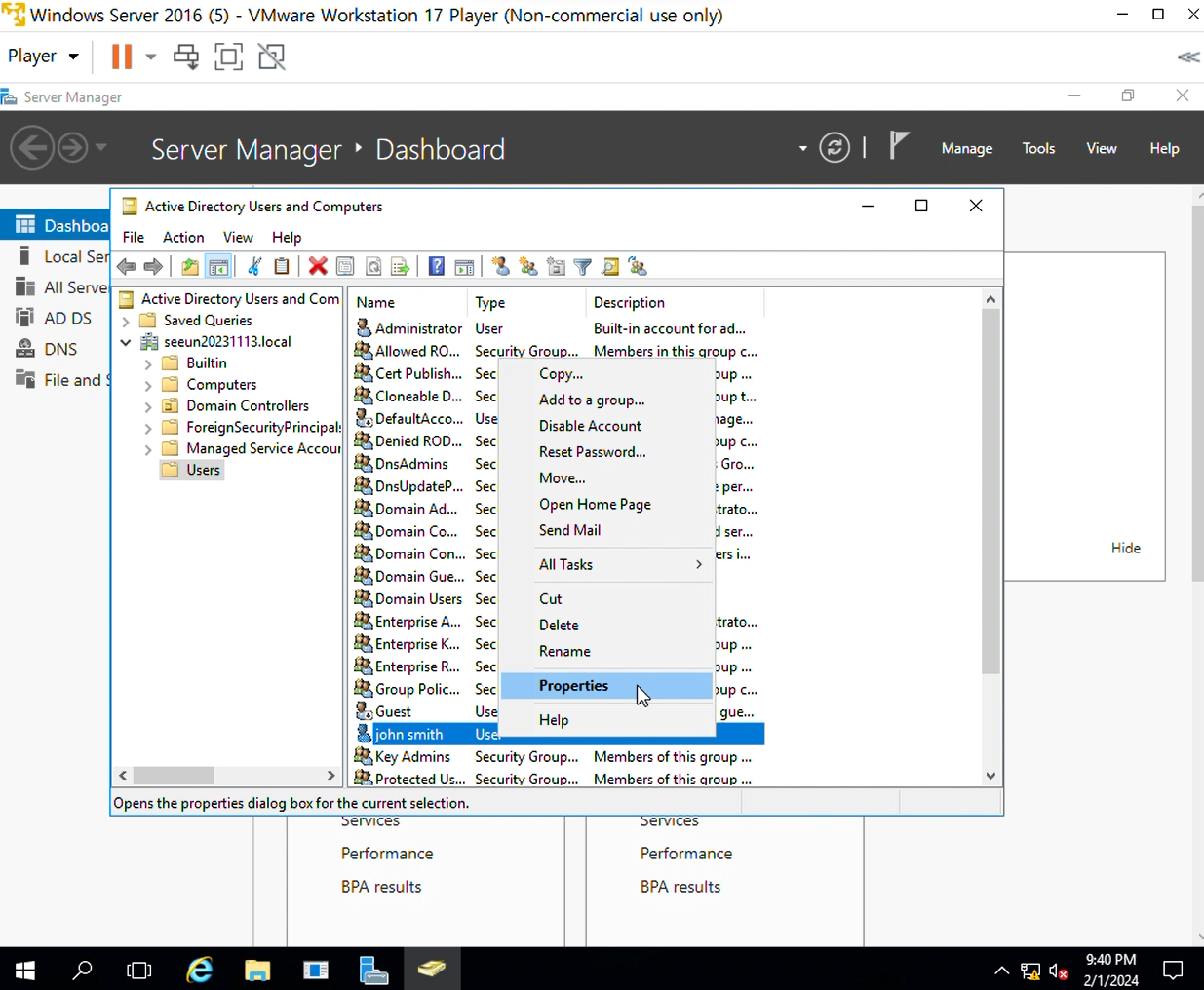Viewport: 1204px width, 990px height.
Task: Click the Create new group icon
Action: (528, 266)
